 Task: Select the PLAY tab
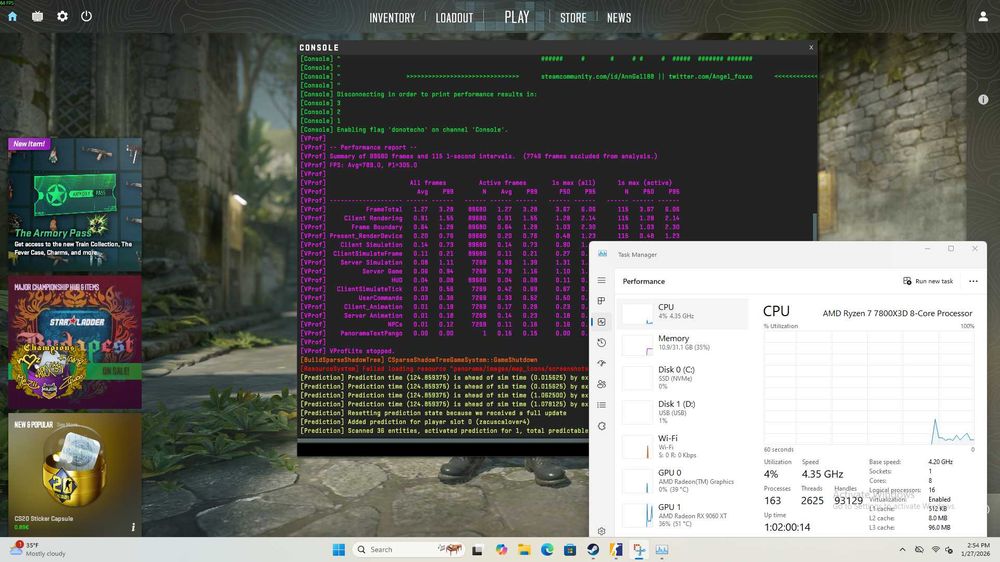[x=517, y=17]
